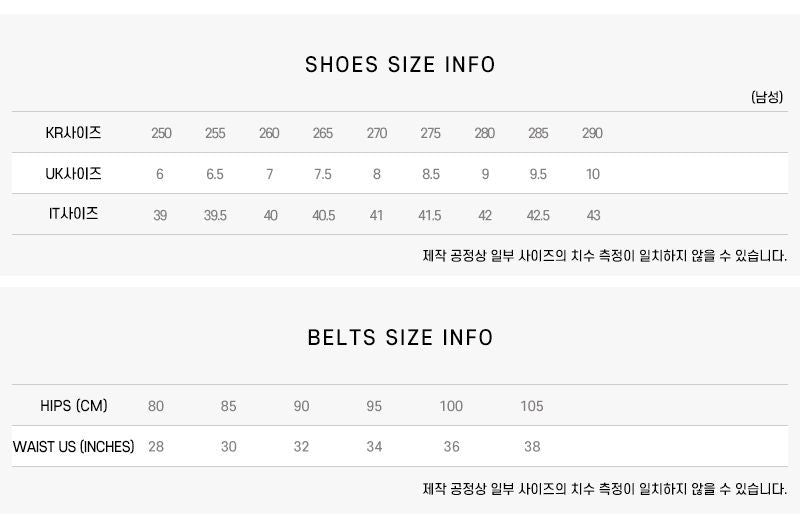Select KR shoe size 290
Screen dimensions: 800x532
(592, 133)
